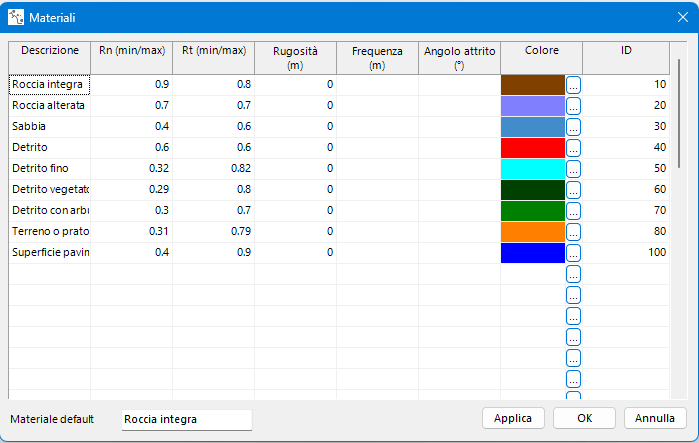Select the Sabbia description cell
The height and width of the screenshot is (443, 699).
pos(49,127)
